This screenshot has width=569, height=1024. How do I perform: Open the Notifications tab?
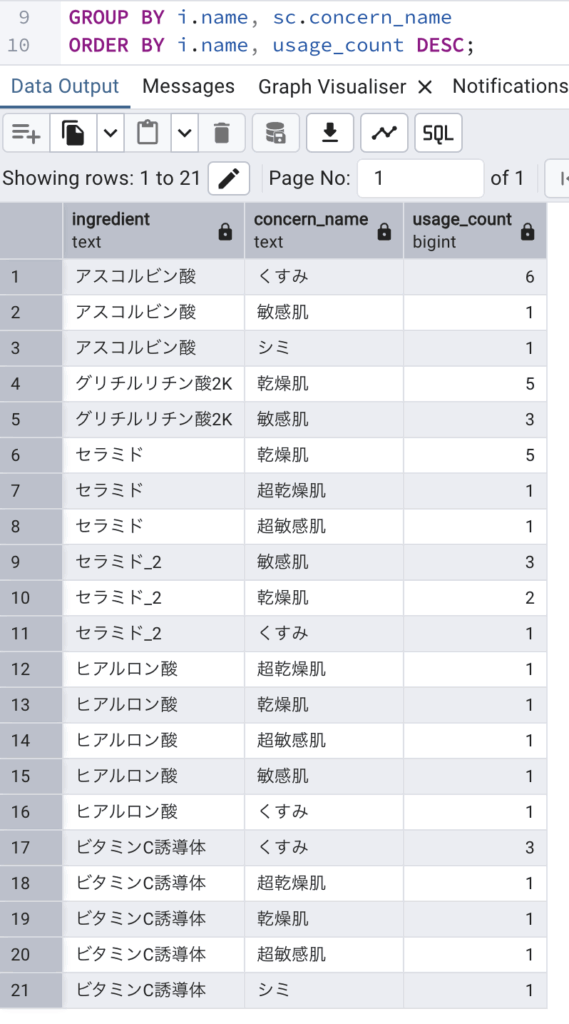point(510,86)
